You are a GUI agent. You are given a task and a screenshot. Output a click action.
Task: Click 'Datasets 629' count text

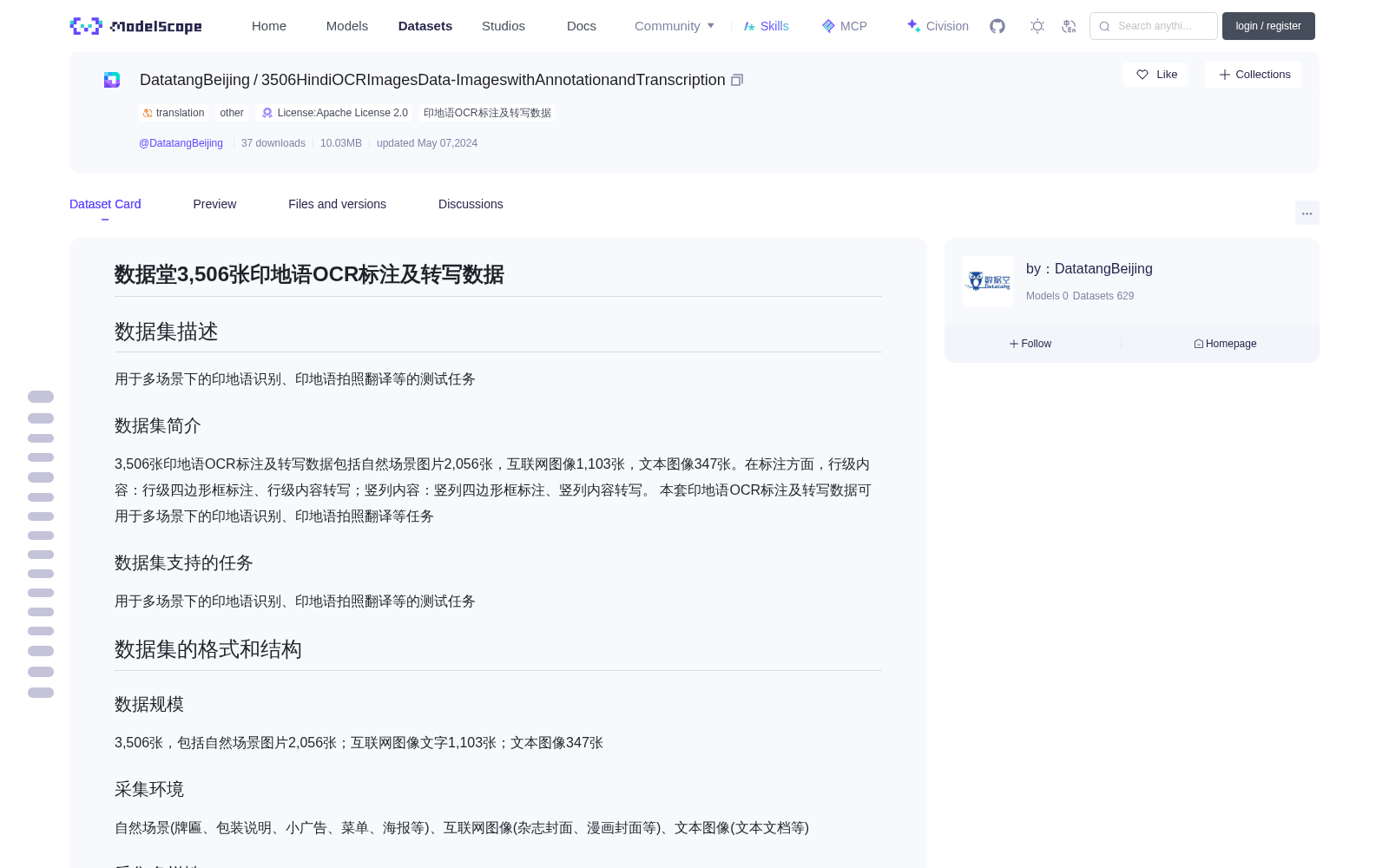1103,296
